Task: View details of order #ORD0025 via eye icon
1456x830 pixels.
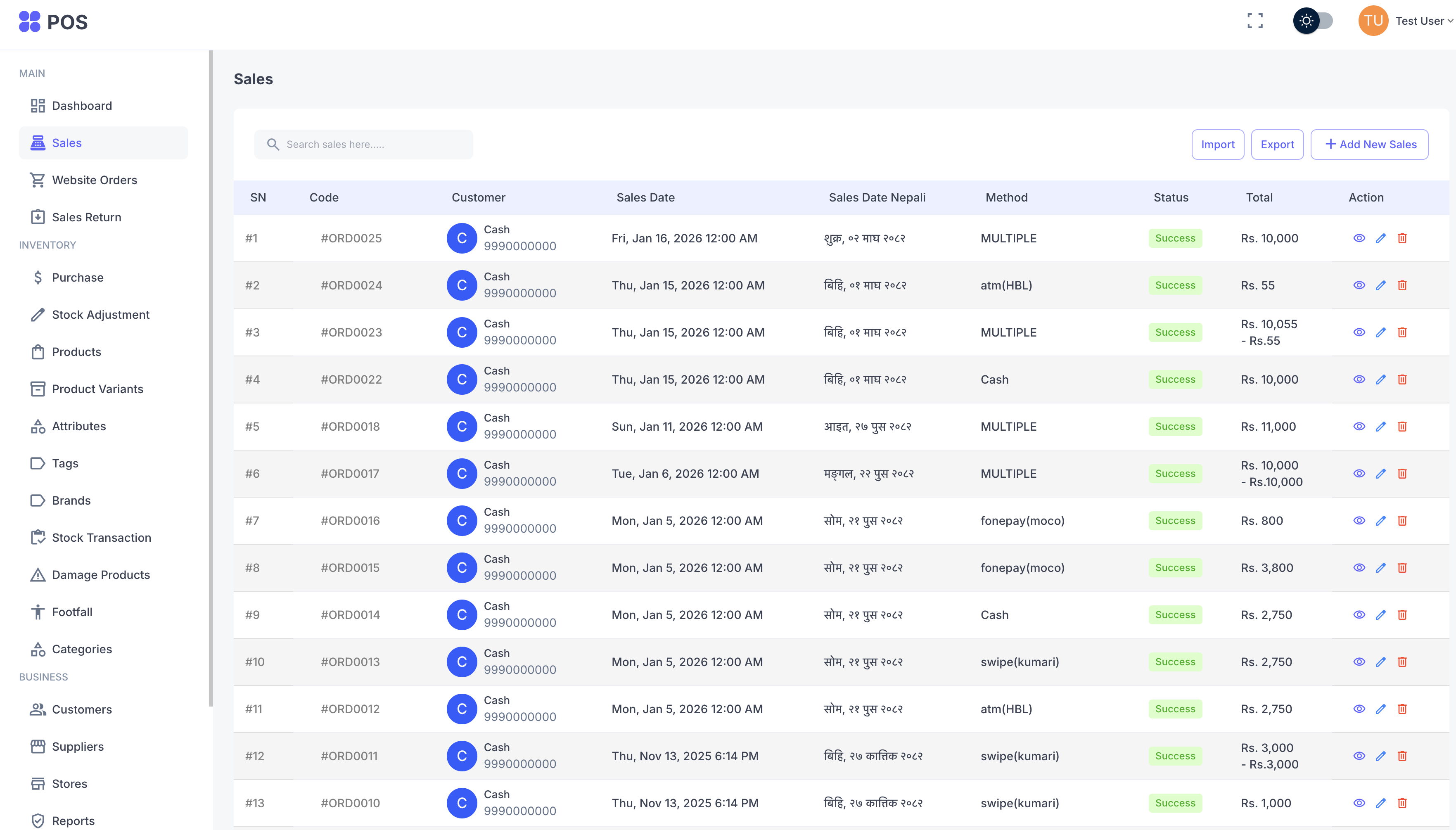Action: (1359, 238)
